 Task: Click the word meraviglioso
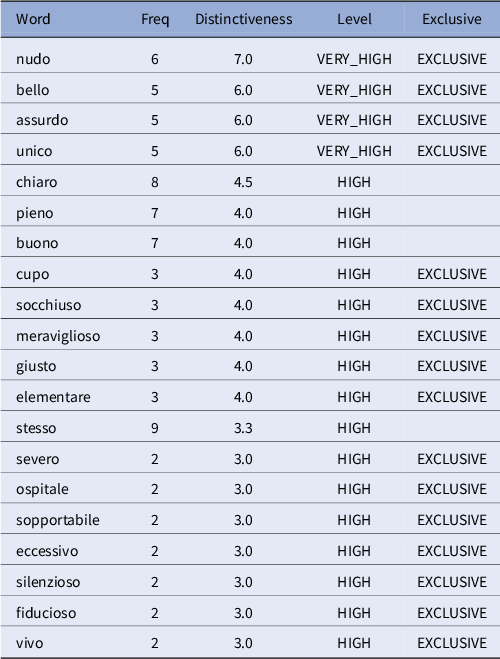58,336
